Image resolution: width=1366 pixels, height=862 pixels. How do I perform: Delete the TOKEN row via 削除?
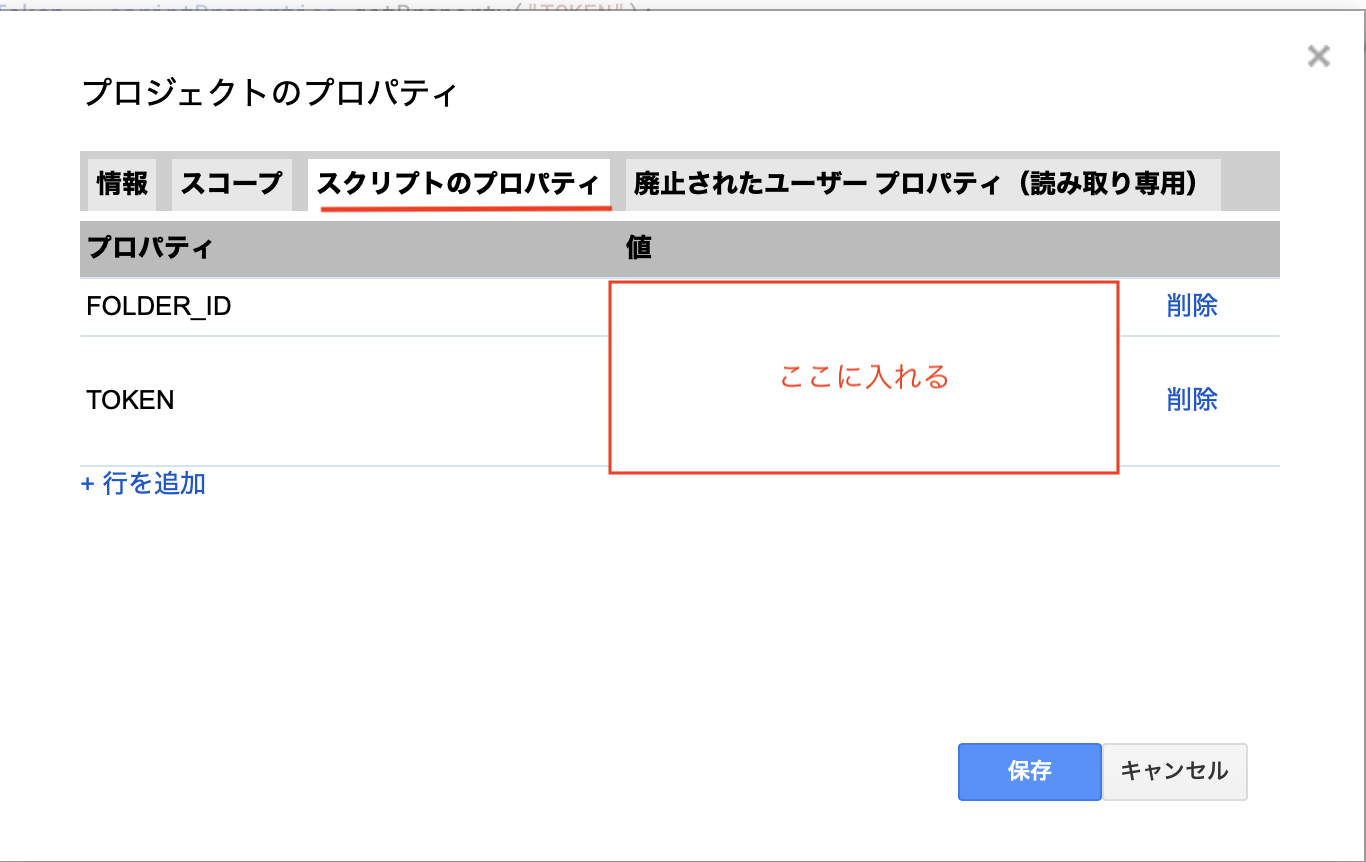click(1192, 400)
